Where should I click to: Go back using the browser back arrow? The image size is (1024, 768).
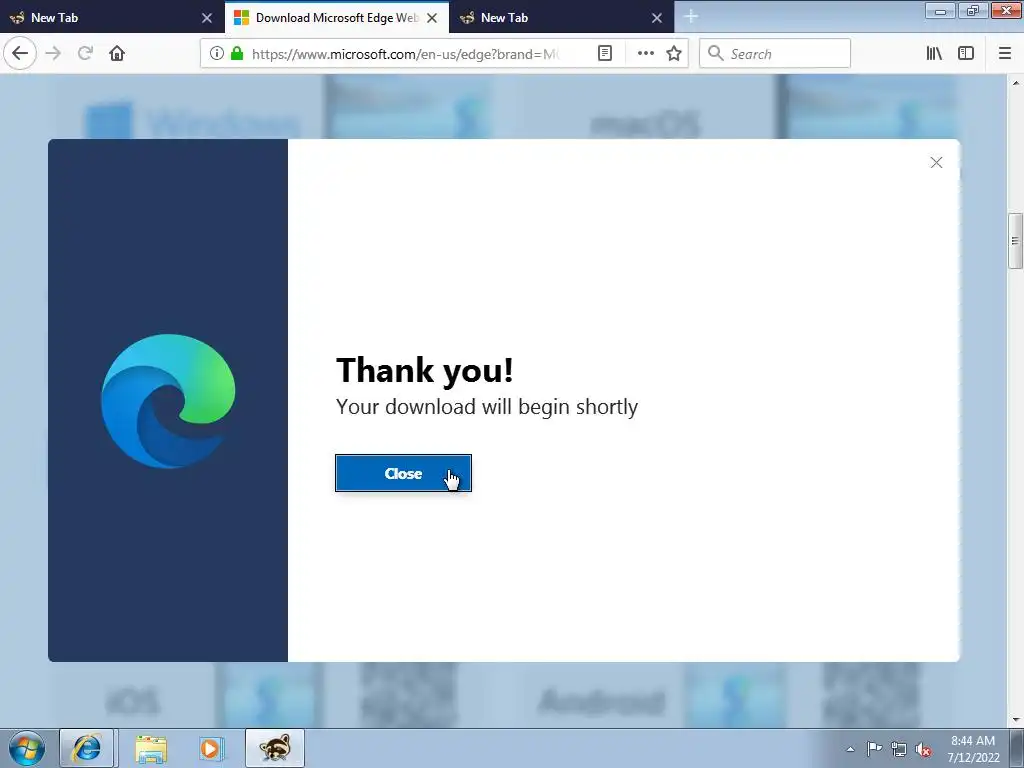pos(20,53)
